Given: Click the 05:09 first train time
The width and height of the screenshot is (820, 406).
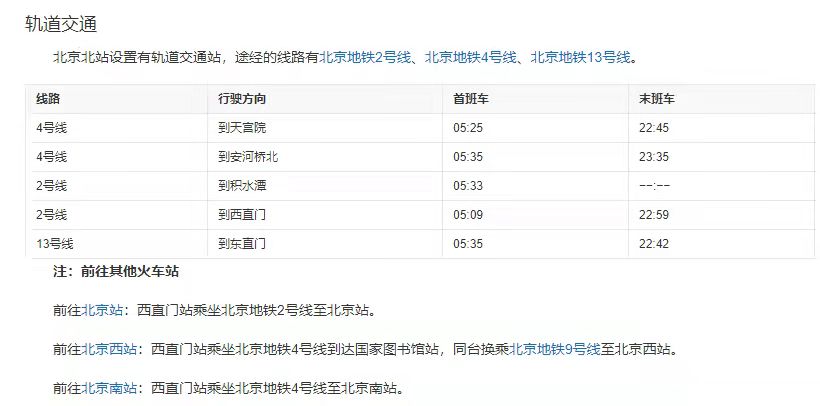Looking at the screenshot, I should (x=468, y=215).
